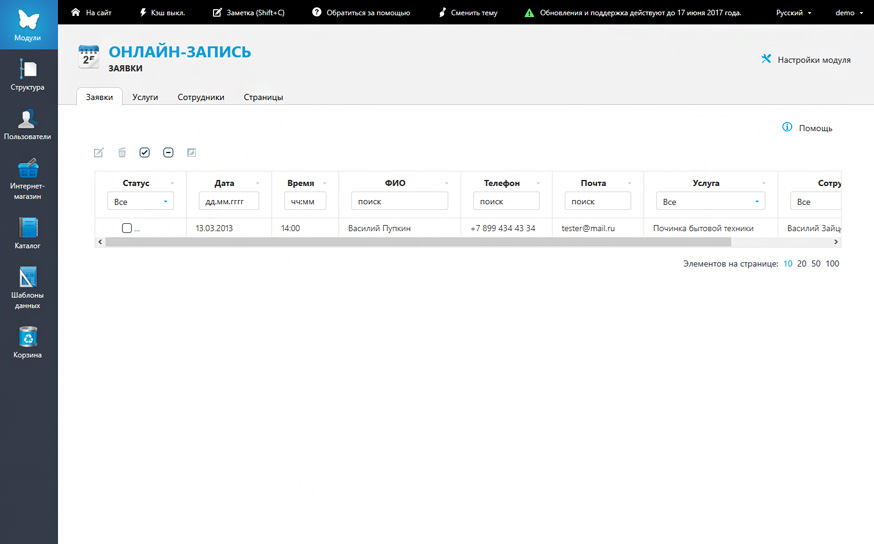This screenshot has height=544, width=874.
Task: Switch to the Сотрудники tab
Action: (201, 96)
